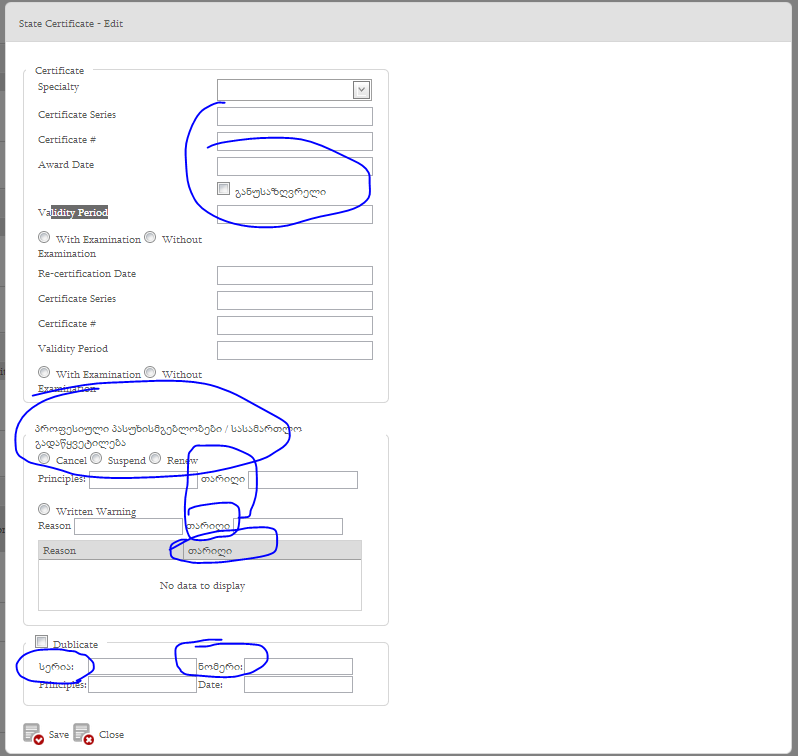Enable the Dublicate checkbox
The image size is (798, 756).
pyautogui.click(x=42, y=642)
